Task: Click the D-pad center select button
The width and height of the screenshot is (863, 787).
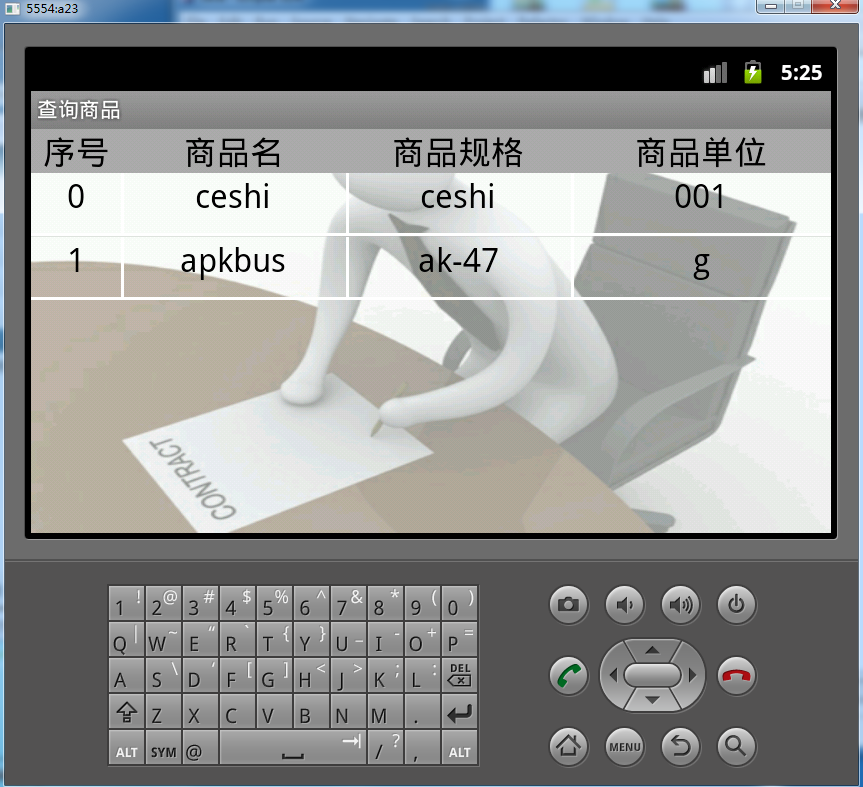Action: pyautogui.click(x=652, y=675)
